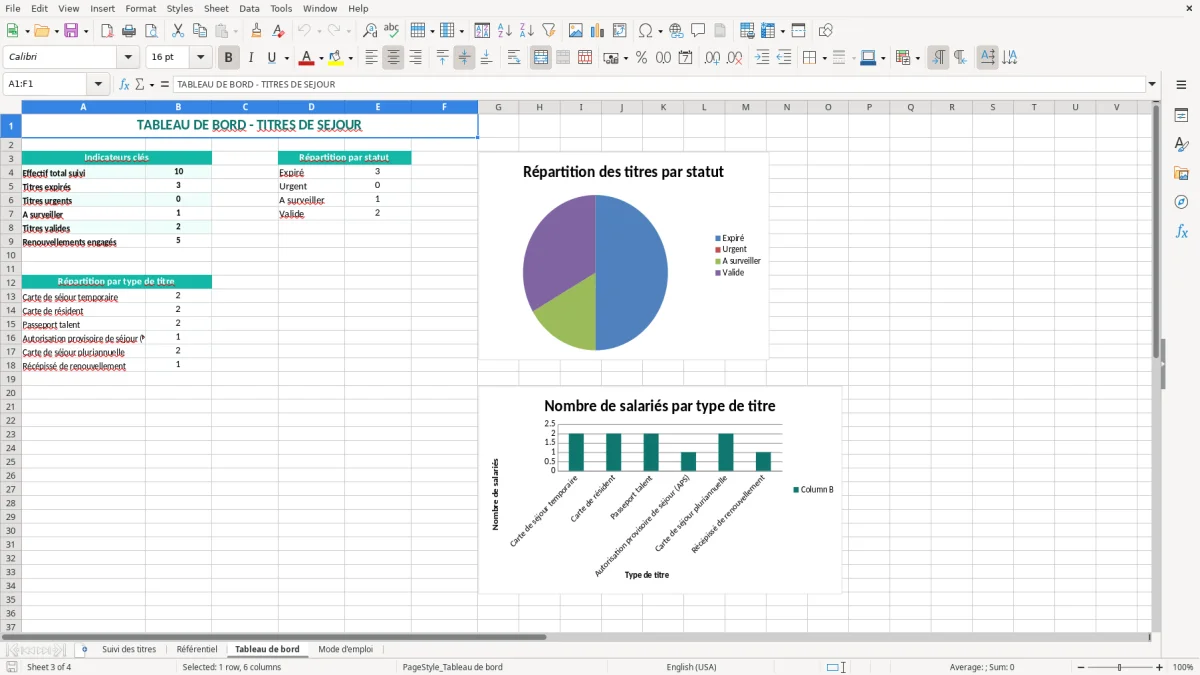This screenshot has width=1200, height=675.
Task: Switch to the Suivi des titres sheet tab
Action: (x=129, y=649)
